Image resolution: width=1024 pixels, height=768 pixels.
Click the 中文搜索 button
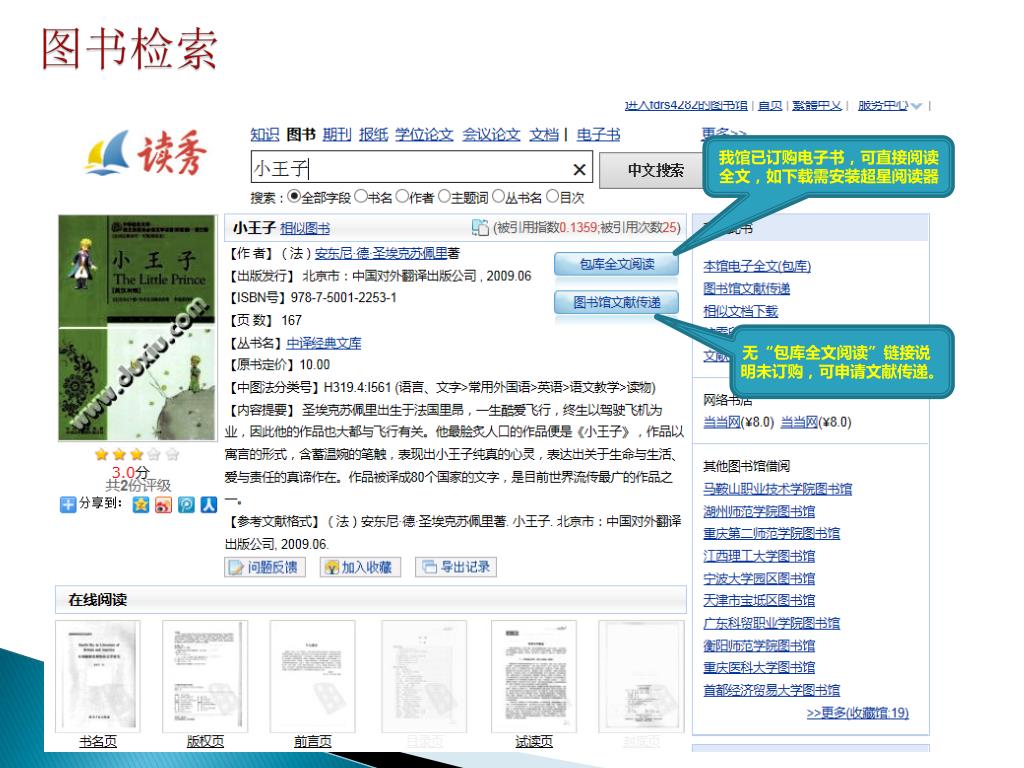[x=654, y=170]
